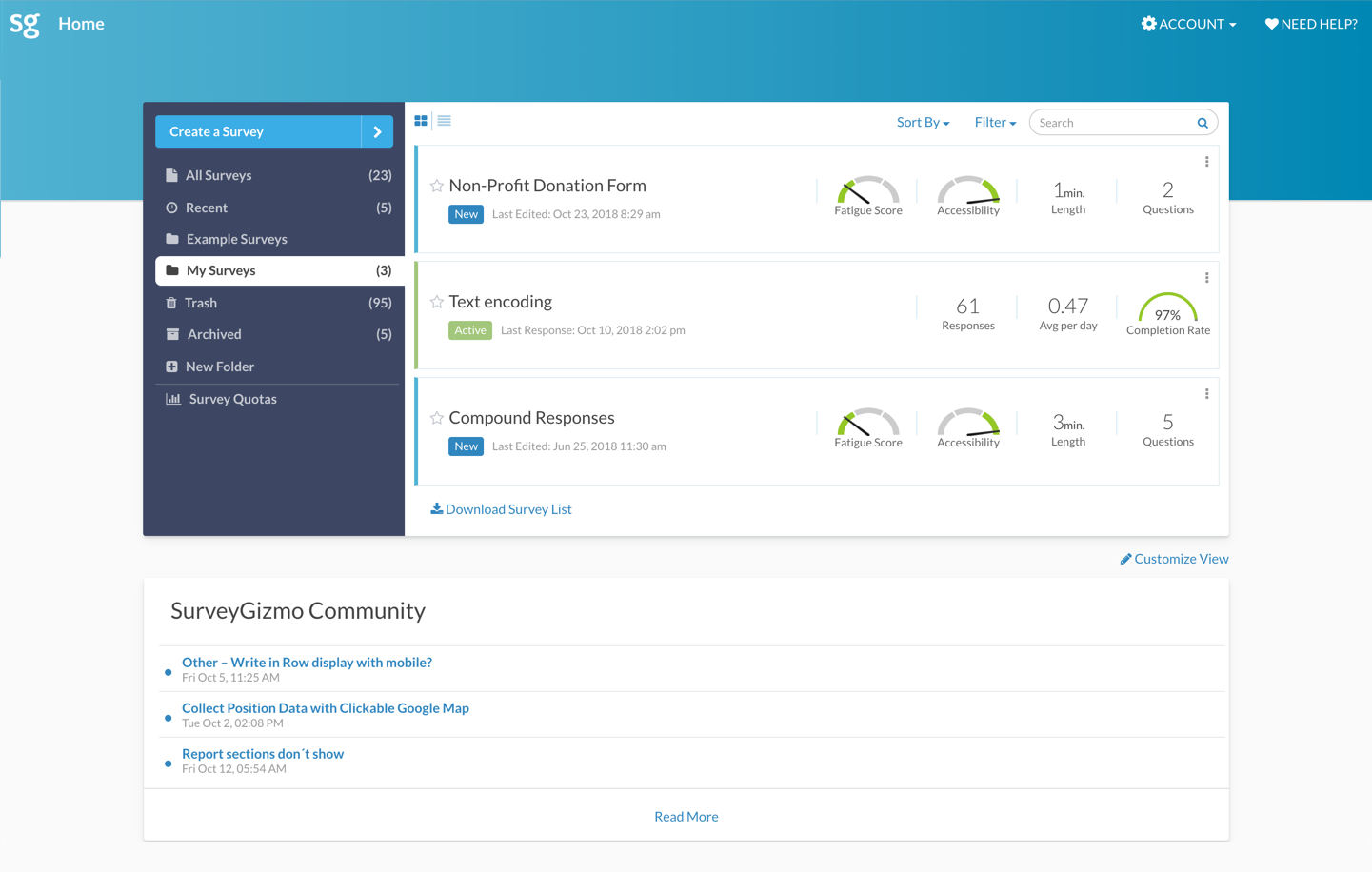Star the Compound Responses survey
Screen dimensions: 1372x872
437,418
